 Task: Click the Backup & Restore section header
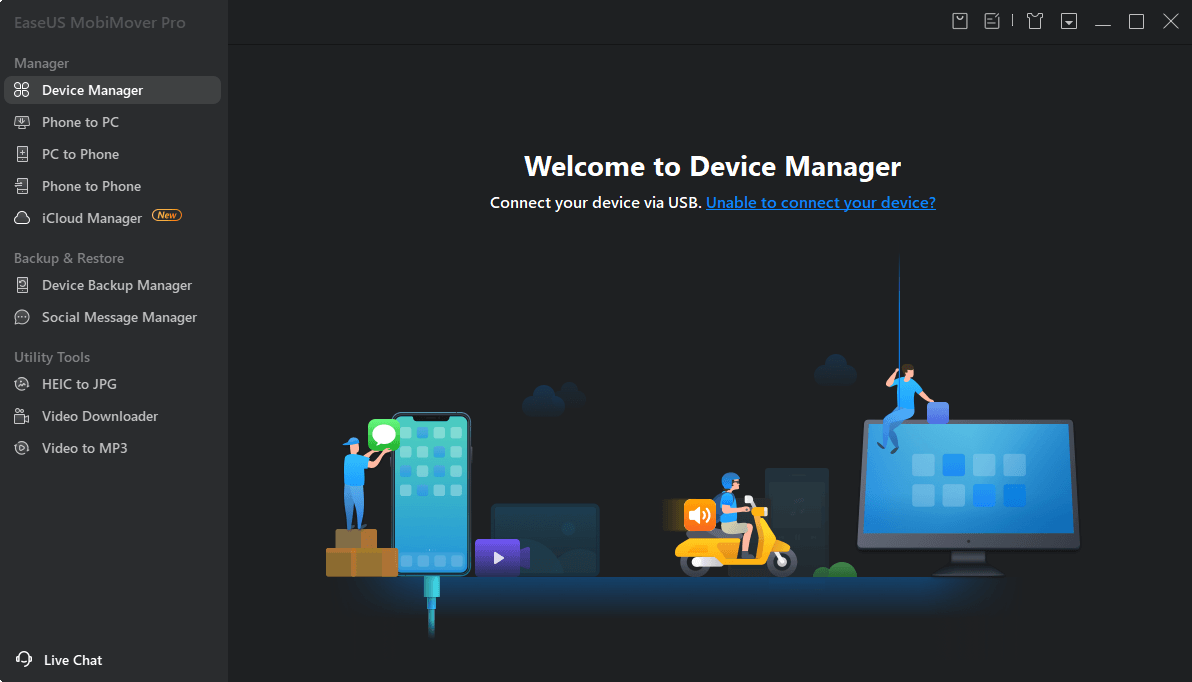(68, 258)
